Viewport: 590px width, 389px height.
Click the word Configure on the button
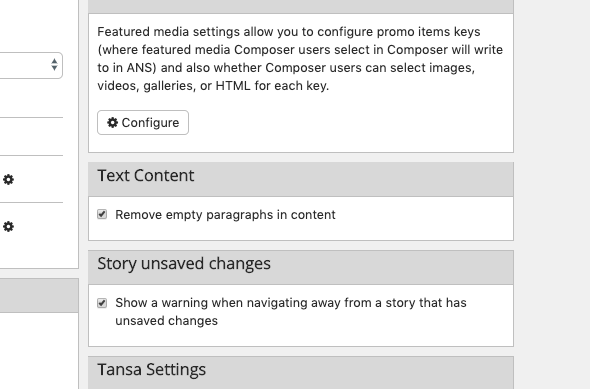point(150,123)
